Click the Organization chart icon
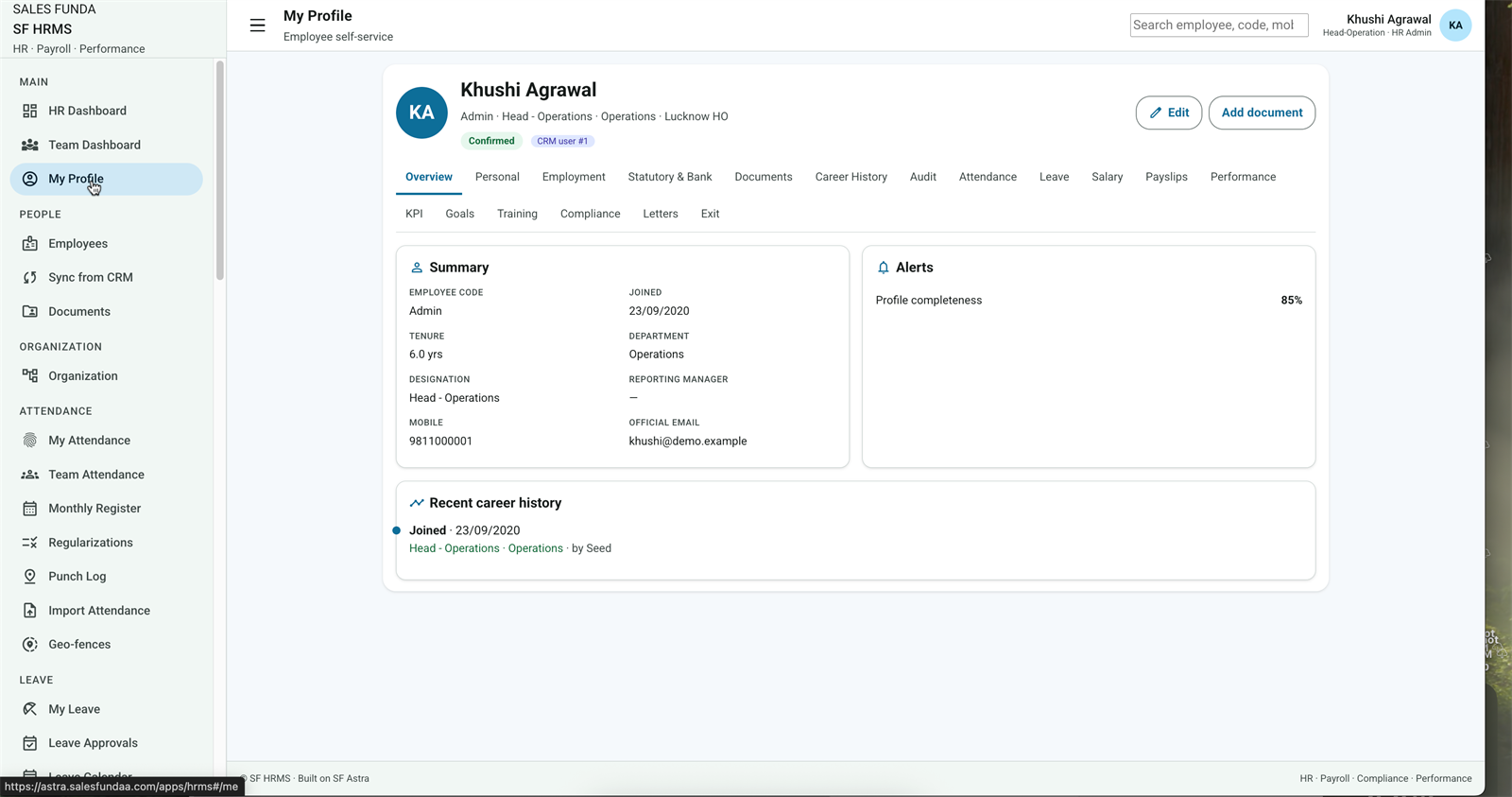Screen dimensions: 1512x797 [x=30, y=376]
